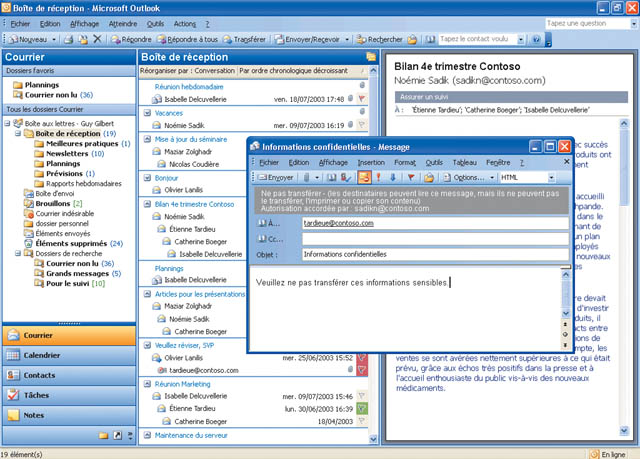The image size is (640, 459).
Task: Open the Actions menu in Outlook
Action: click(185, 24)
